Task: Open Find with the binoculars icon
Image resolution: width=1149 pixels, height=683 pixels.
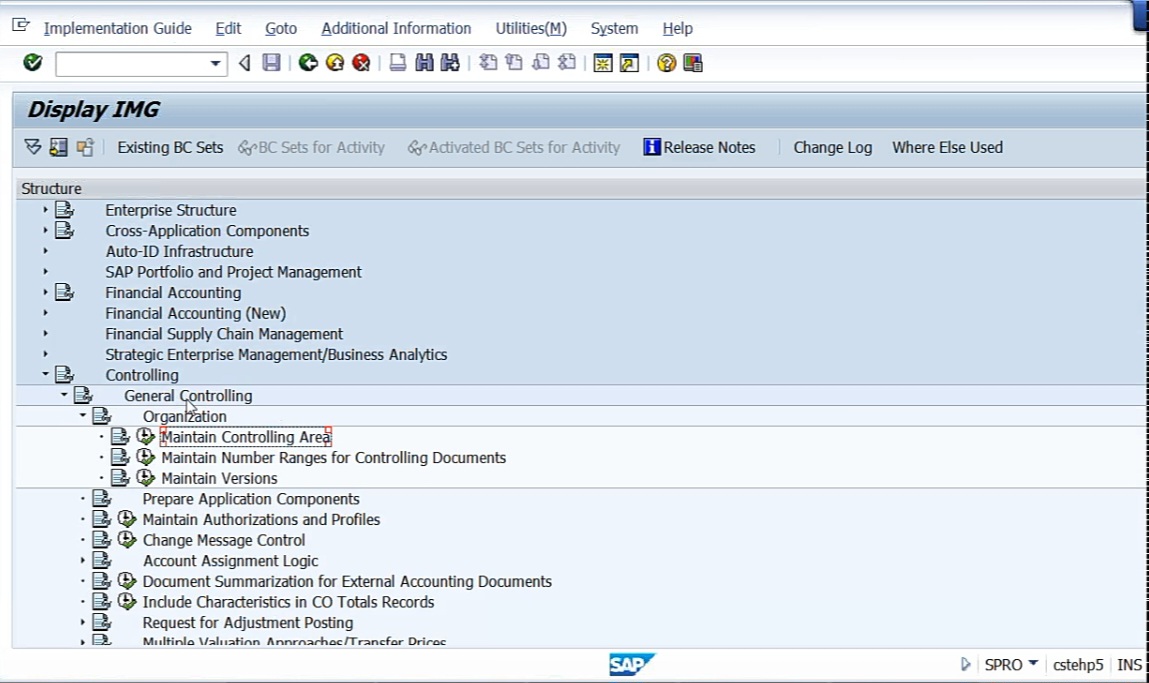Action: [424, 63]
